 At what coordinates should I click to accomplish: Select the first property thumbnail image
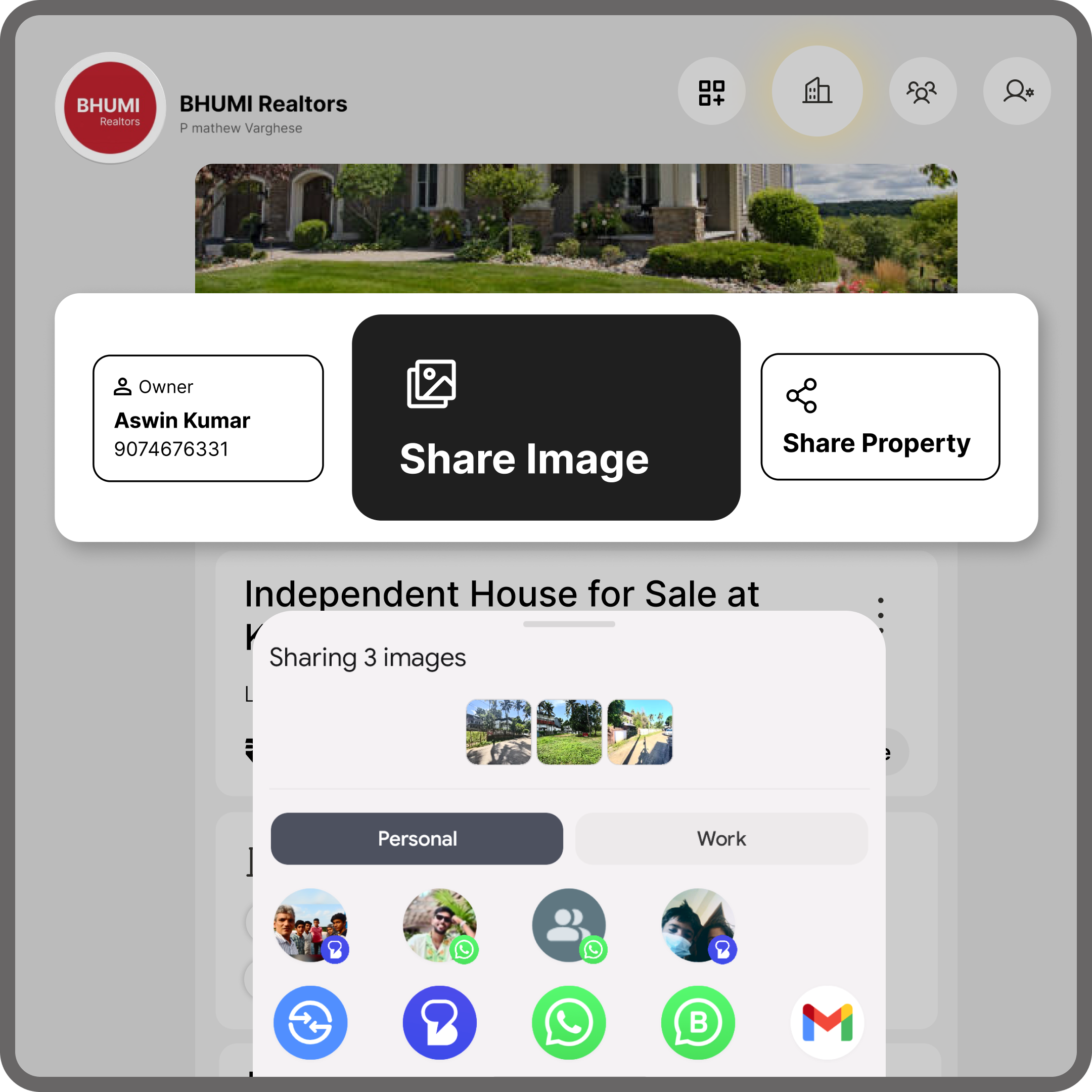tap(498, 732)
